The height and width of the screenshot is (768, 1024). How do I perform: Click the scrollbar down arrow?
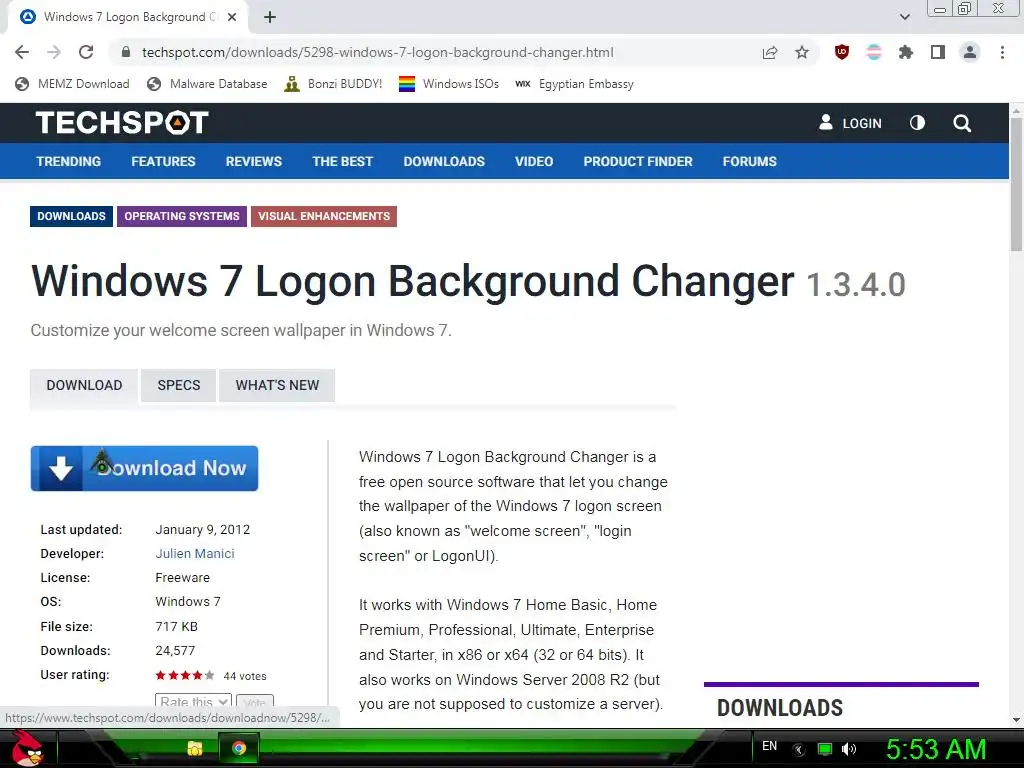(1016, 720)
